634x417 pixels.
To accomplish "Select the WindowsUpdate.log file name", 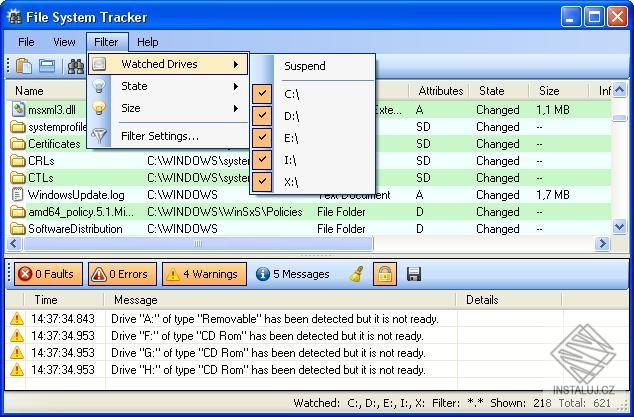I will click(76, 195).
